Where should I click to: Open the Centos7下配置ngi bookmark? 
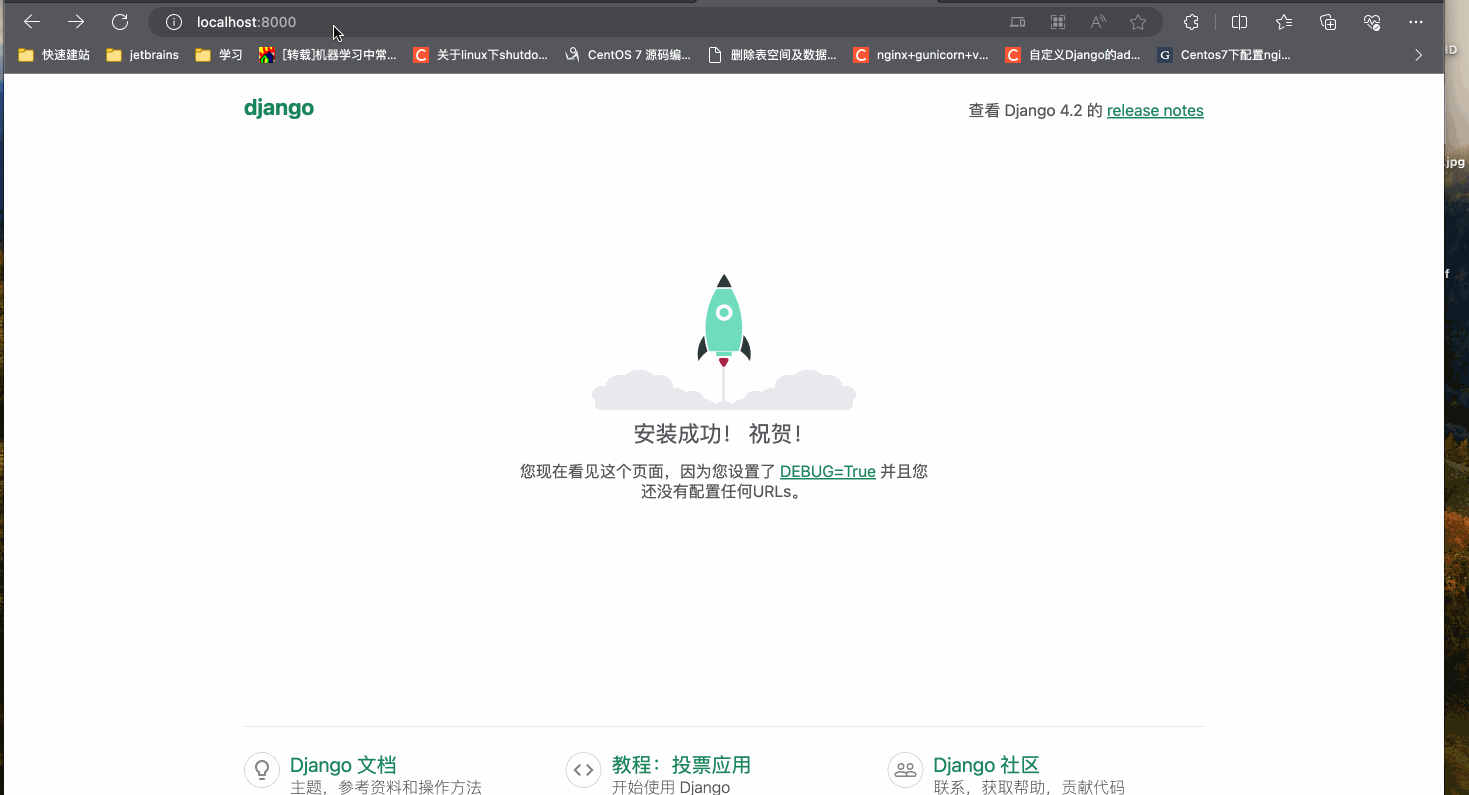tap(1224, 55)
